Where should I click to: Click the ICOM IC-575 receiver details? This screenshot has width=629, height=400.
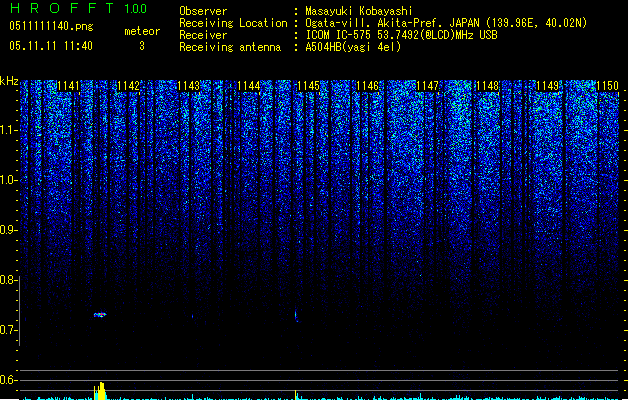pyautogui.click(x=401, y=35)
